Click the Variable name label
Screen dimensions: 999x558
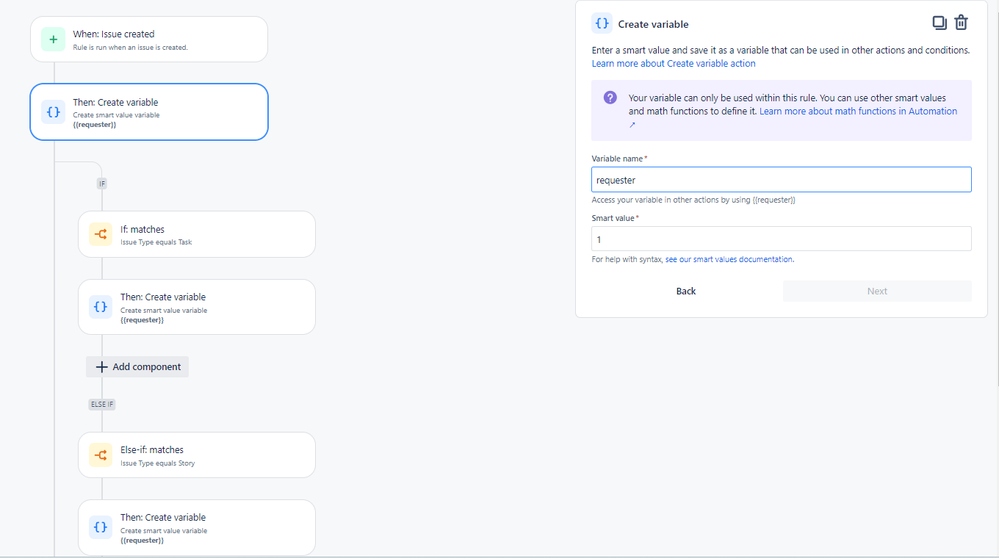pos(617,159)
